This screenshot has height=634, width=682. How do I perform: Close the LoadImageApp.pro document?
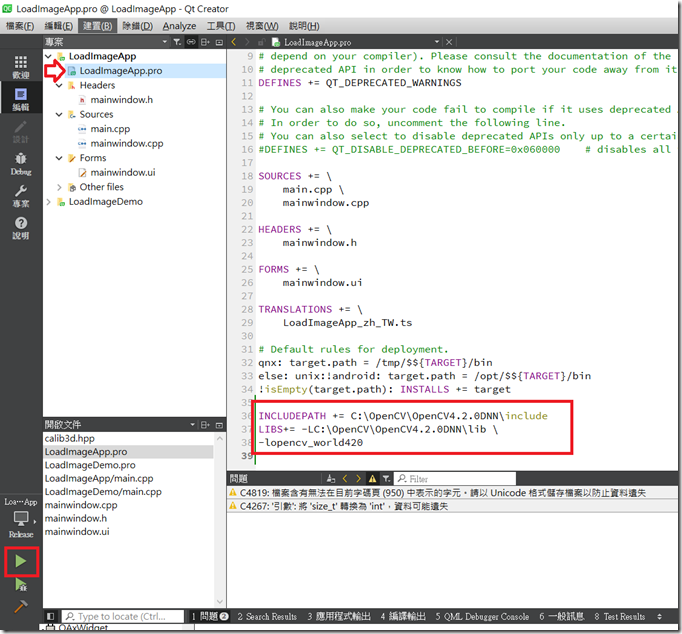click(449, 42)
